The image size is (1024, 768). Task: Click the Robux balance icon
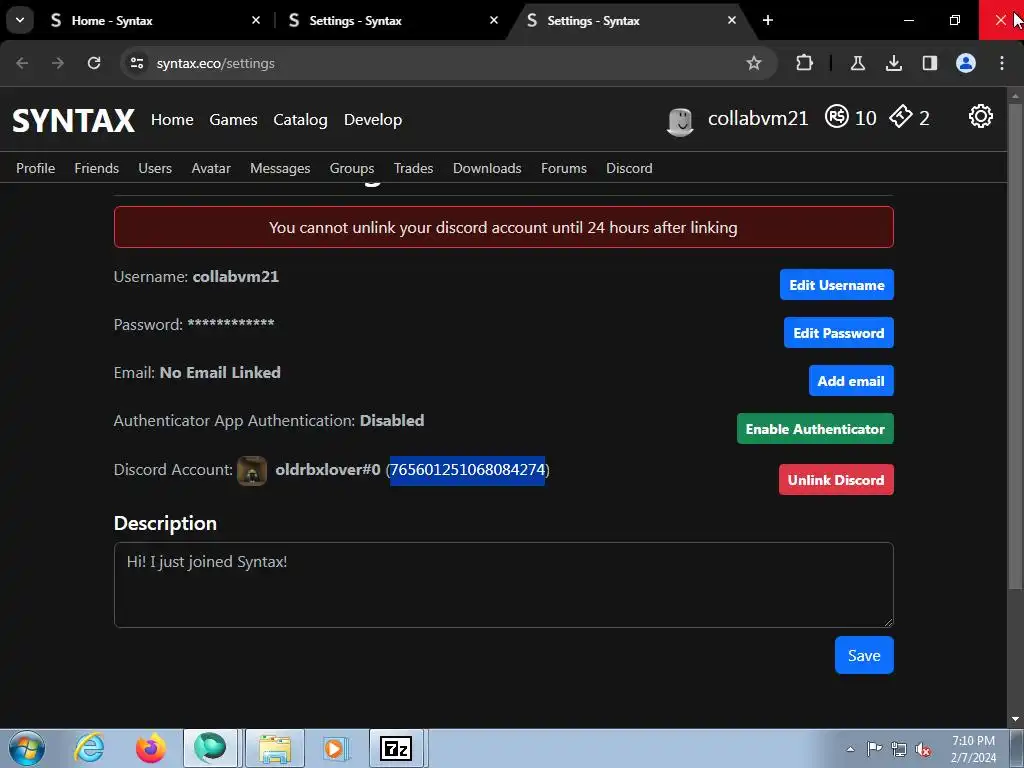837,116
